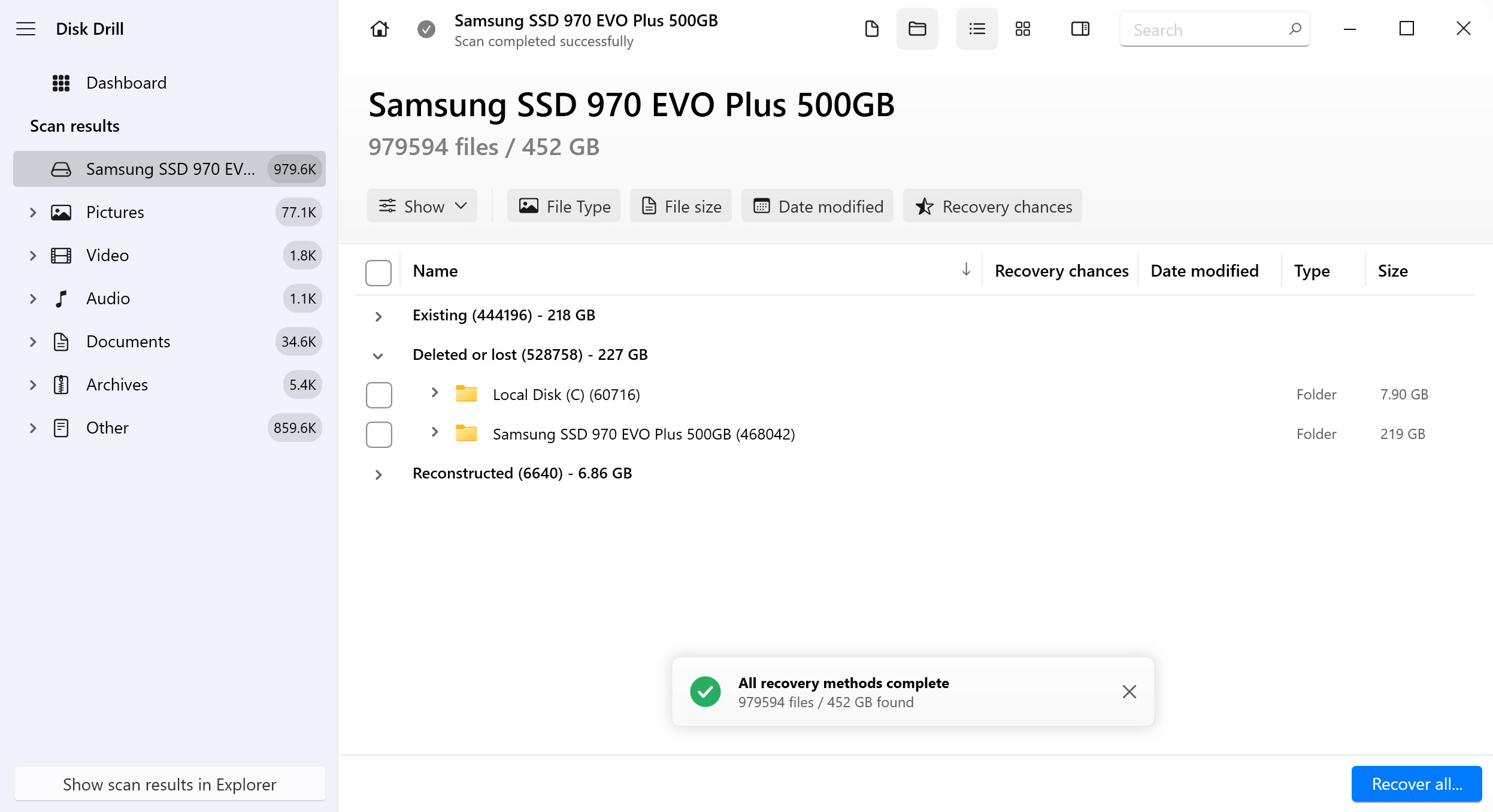Image resolution: width=1493 pixels, height=812 pixels.
Task: Click '219 GB' size value
Action: (x=1403, y=434)
